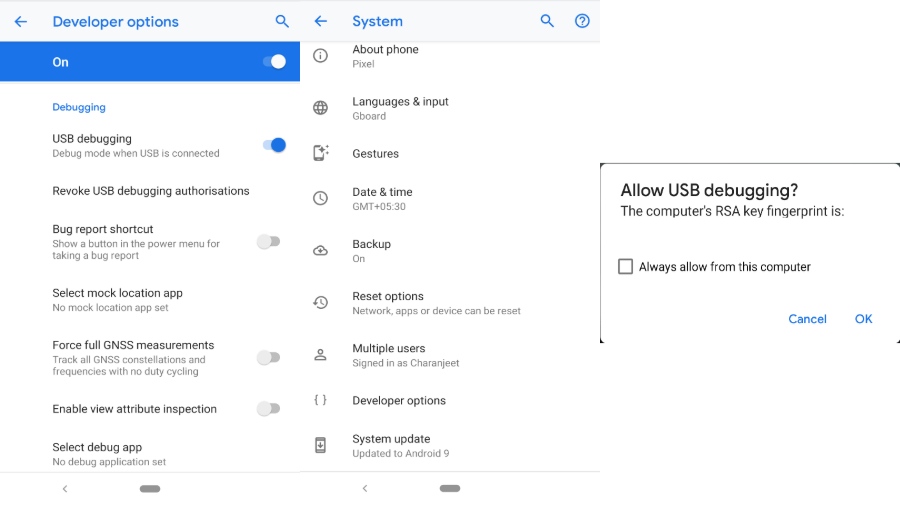Open search from Developer options header
900x506 pixels.
282,21
